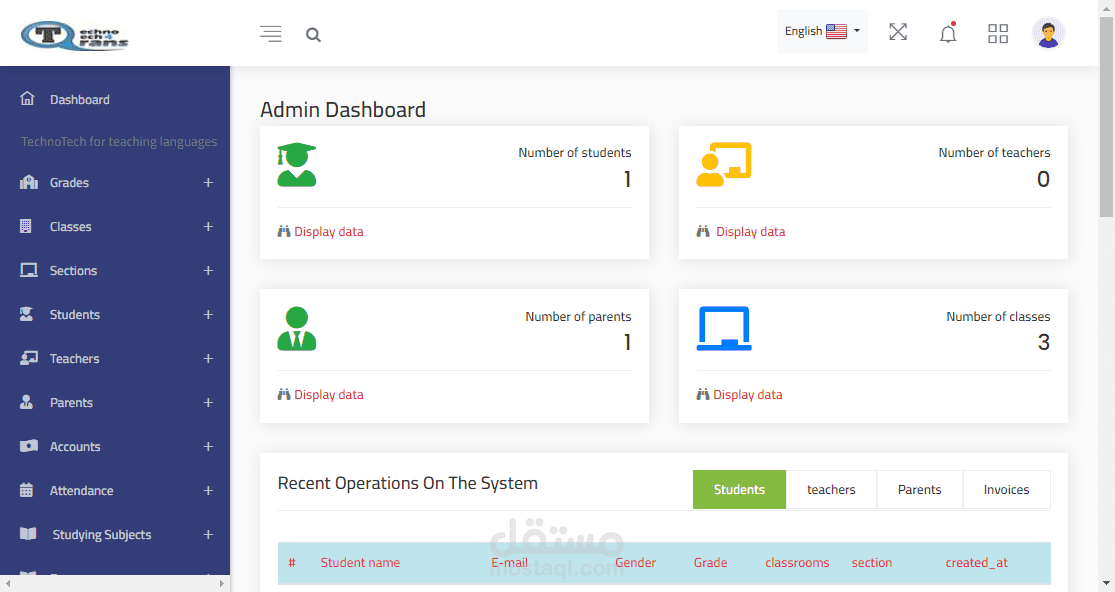The height and width of the screenshot is (592, 1115).
Task: Expand Students with its plus sign
Action: [x=208, y=315]
